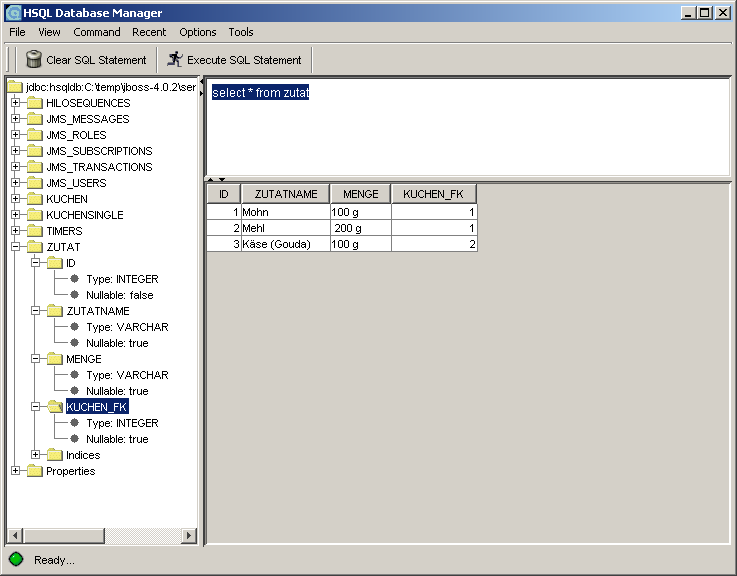
Task: Select the Käse (Gouda) cell
Action: (285, 244)
